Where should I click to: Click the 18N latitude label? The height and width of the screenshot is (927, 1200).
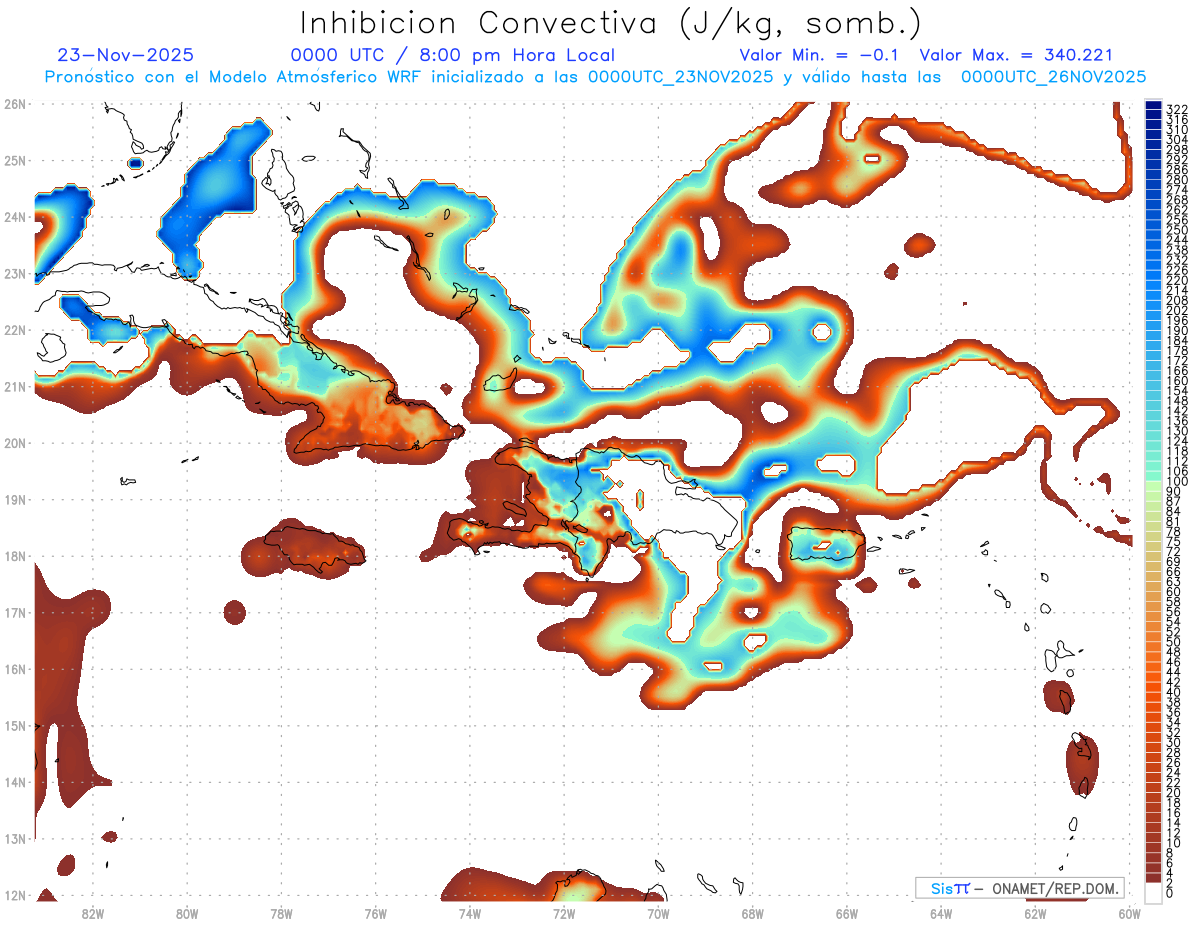[15, 556]
